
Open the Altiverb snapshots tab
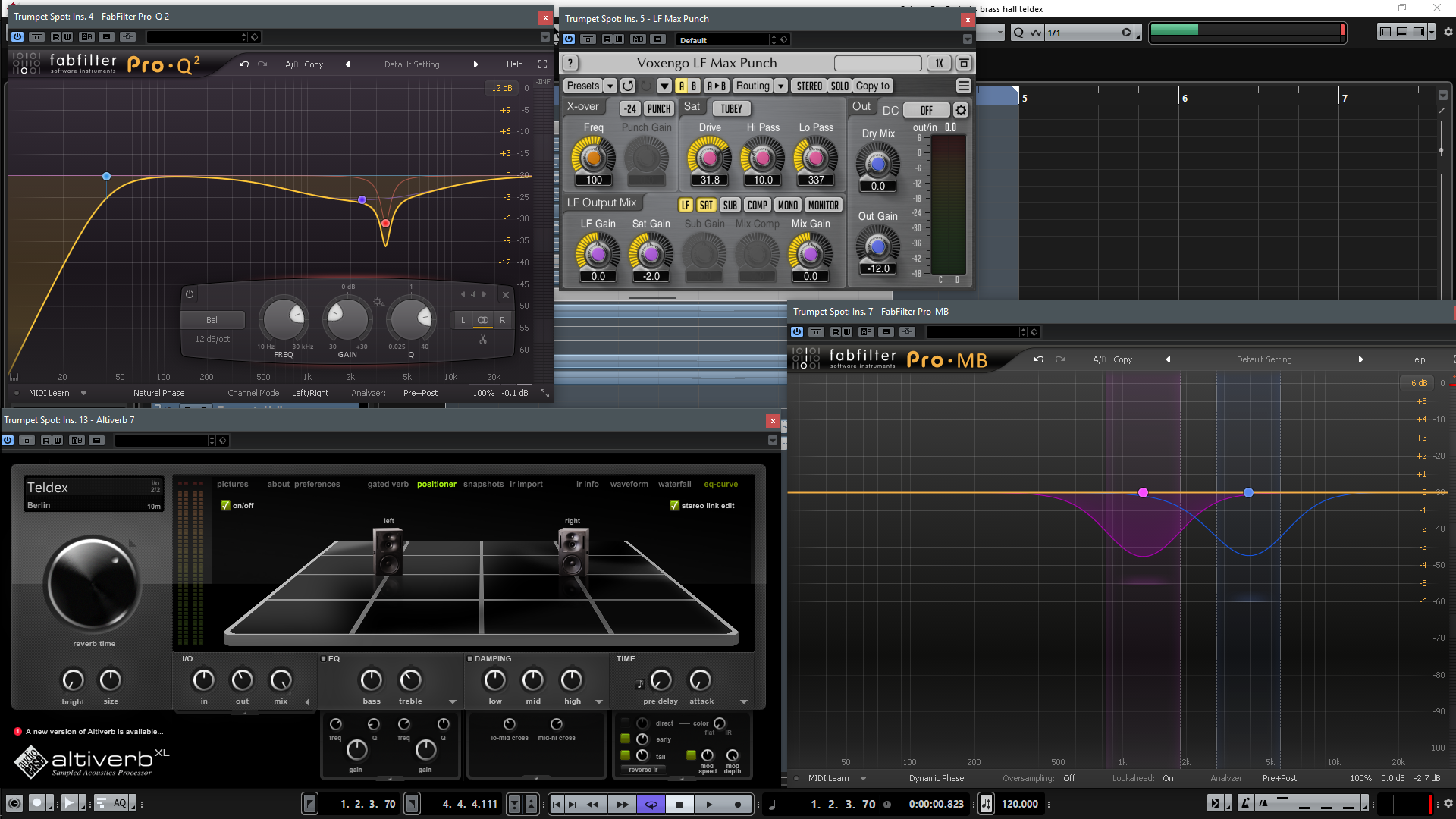click(x=483, y=484)
